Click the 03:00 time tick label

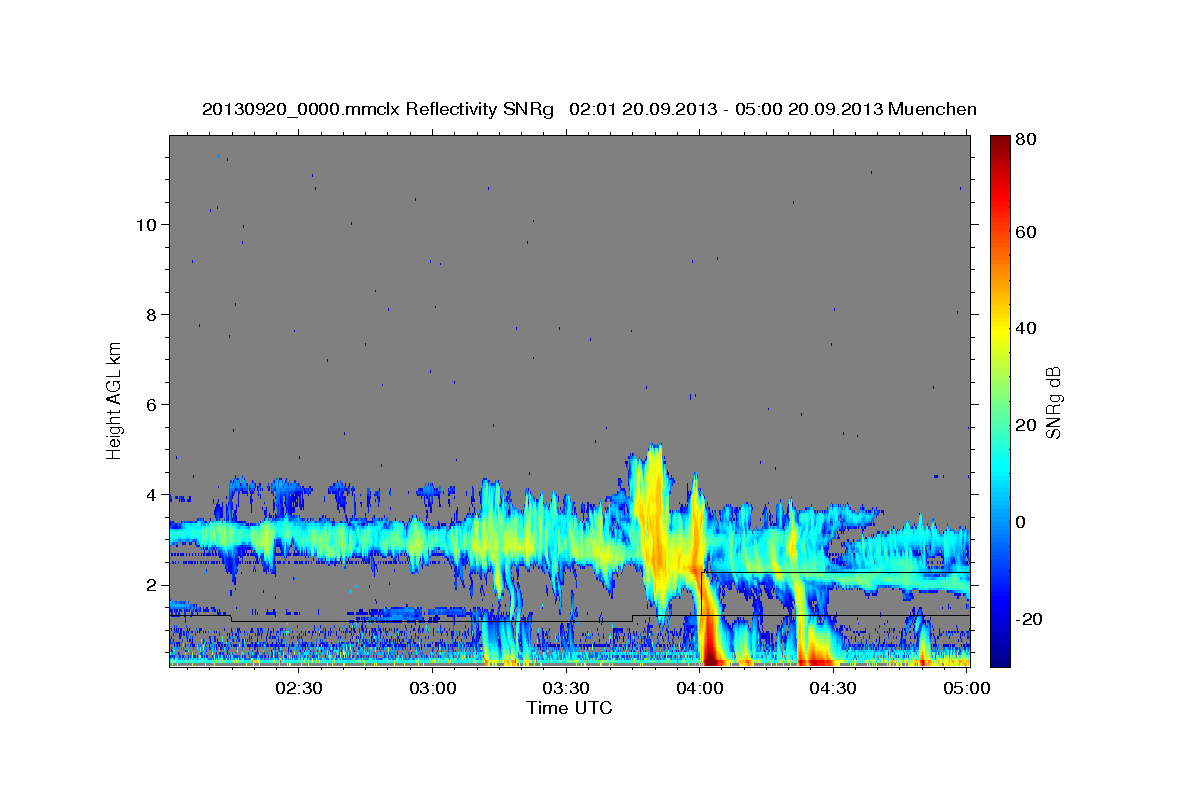pos(433,688)
